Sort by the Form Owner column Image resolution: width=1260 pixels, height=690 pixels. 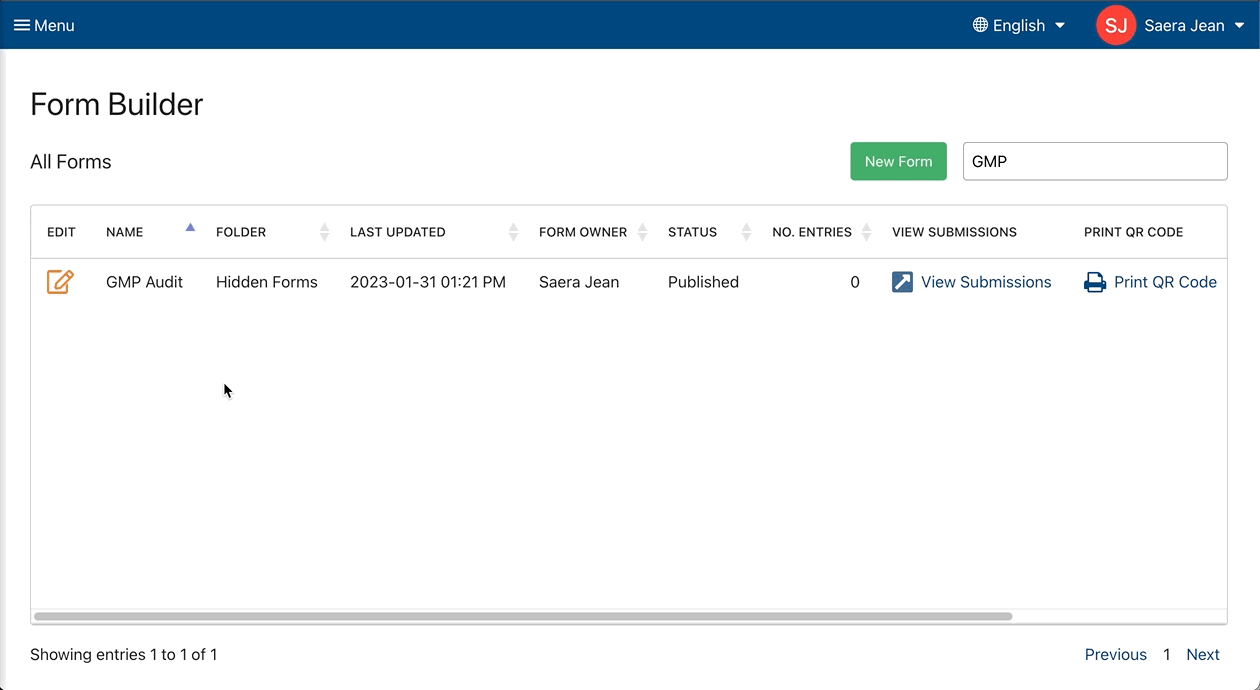593,232
